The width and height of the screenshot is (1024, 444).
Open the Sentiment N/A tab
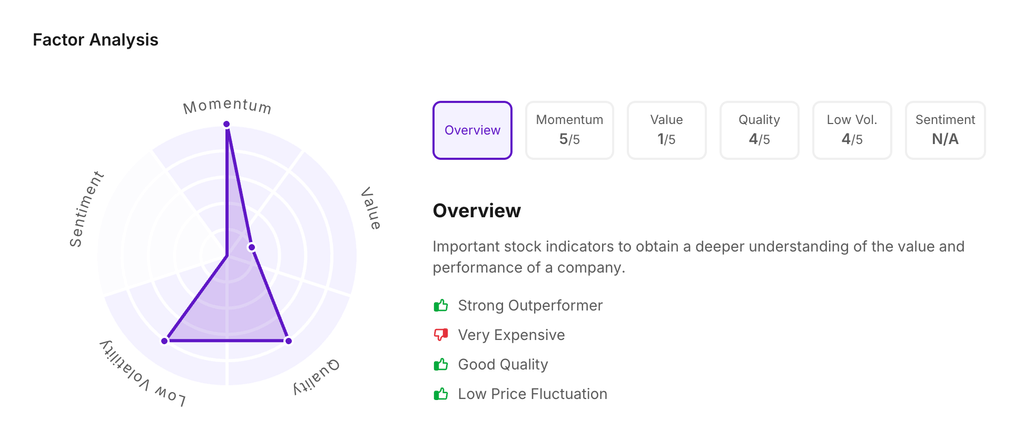click(945, 130)
